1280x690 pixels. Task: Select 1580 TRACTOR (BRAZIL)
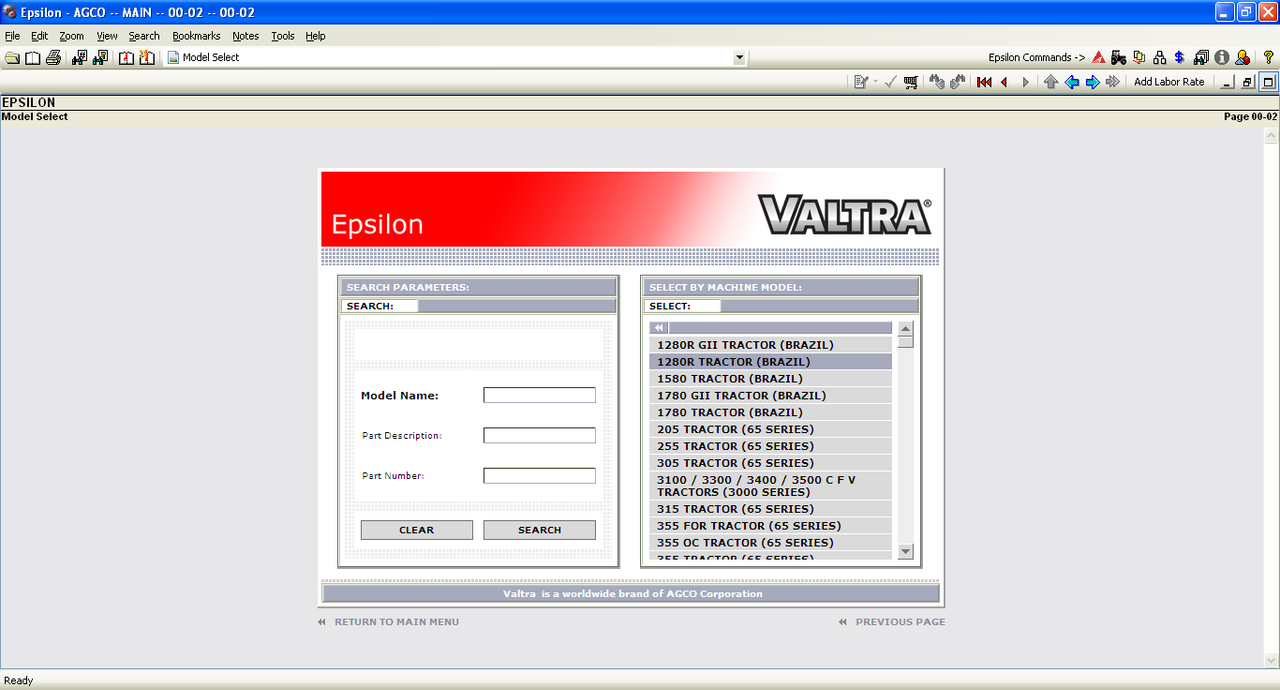(770, 379)
